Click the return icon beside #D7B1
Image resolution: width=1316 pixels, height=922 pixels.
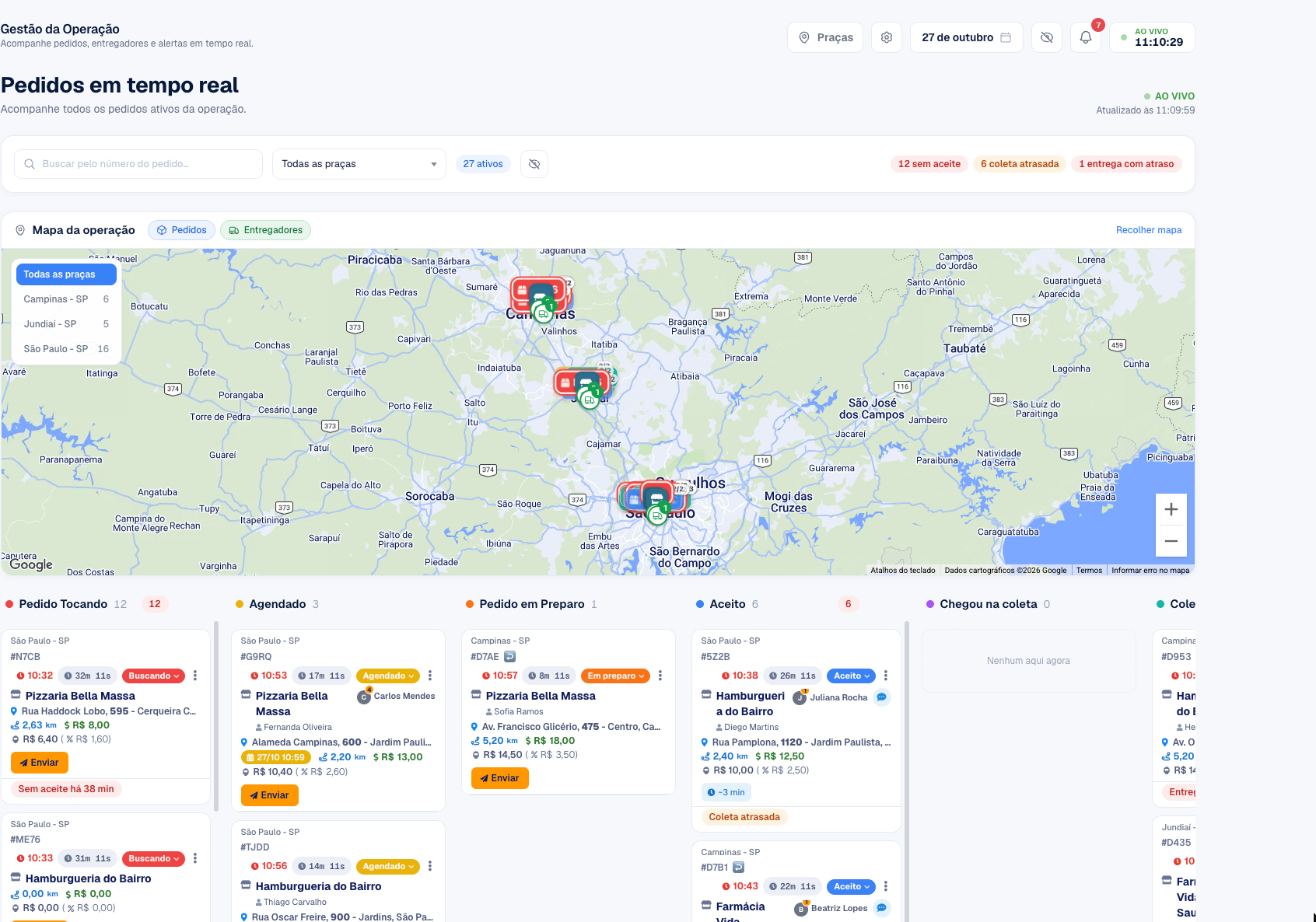(738, 867)
